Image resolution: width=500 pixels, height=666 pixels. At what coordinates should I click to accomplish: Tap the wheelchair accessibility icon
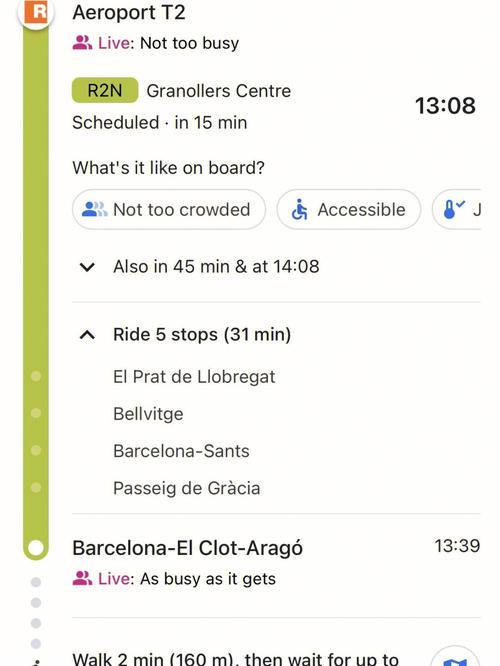pos(299,209)
